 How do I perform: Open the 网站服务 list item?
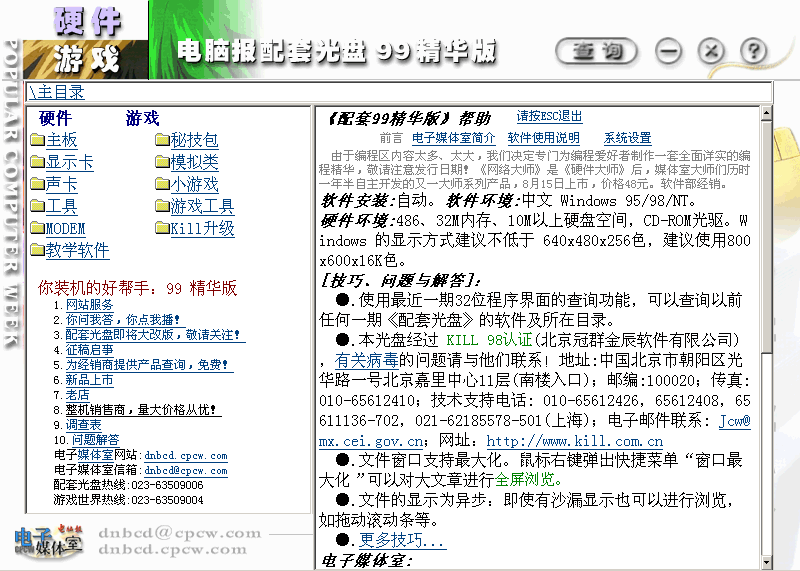(x=89, y=305)
